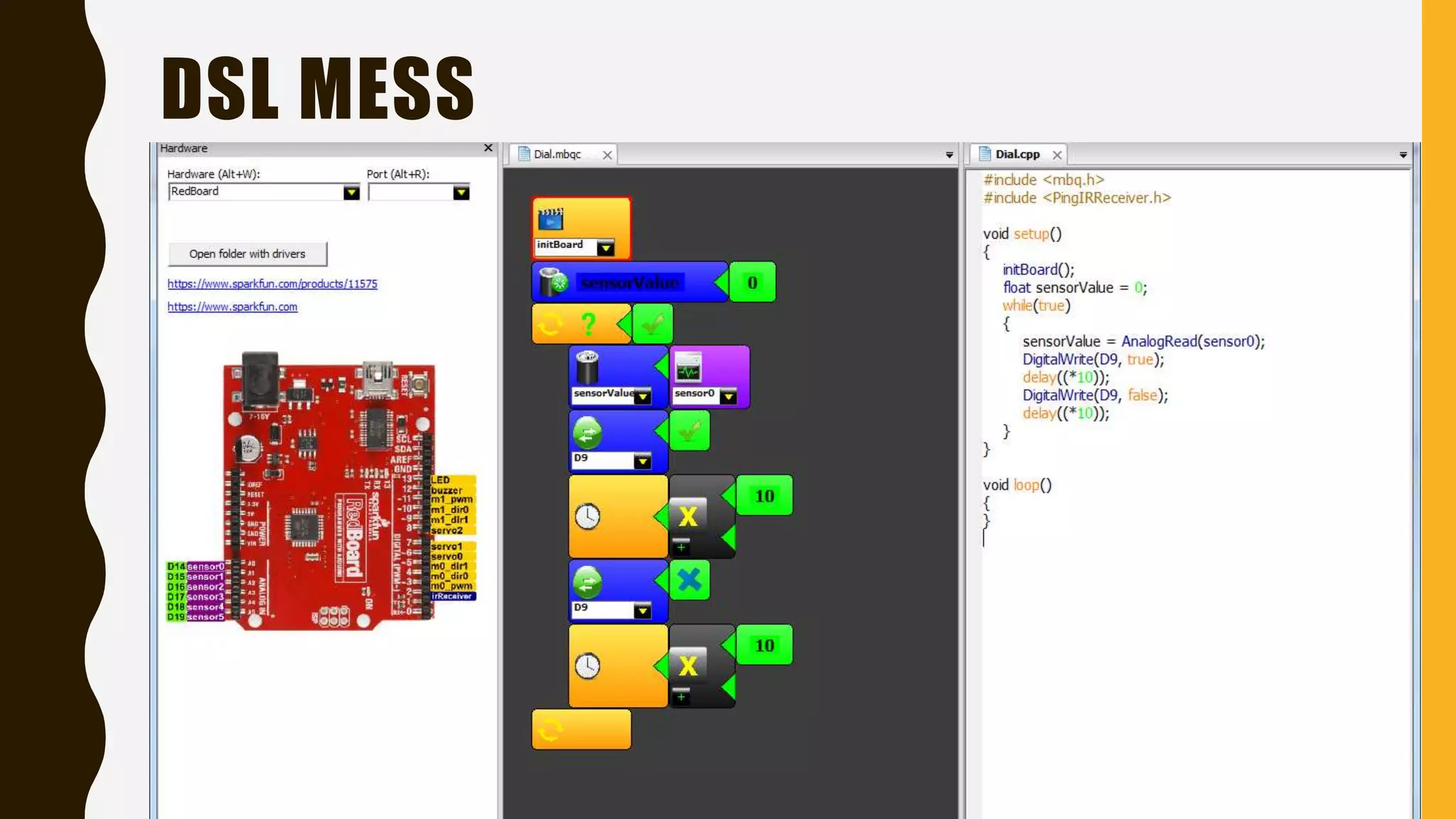Screen dimensions: 1456x819
Task: Click the yellow question mark loop block
Action: click(588, 324)
